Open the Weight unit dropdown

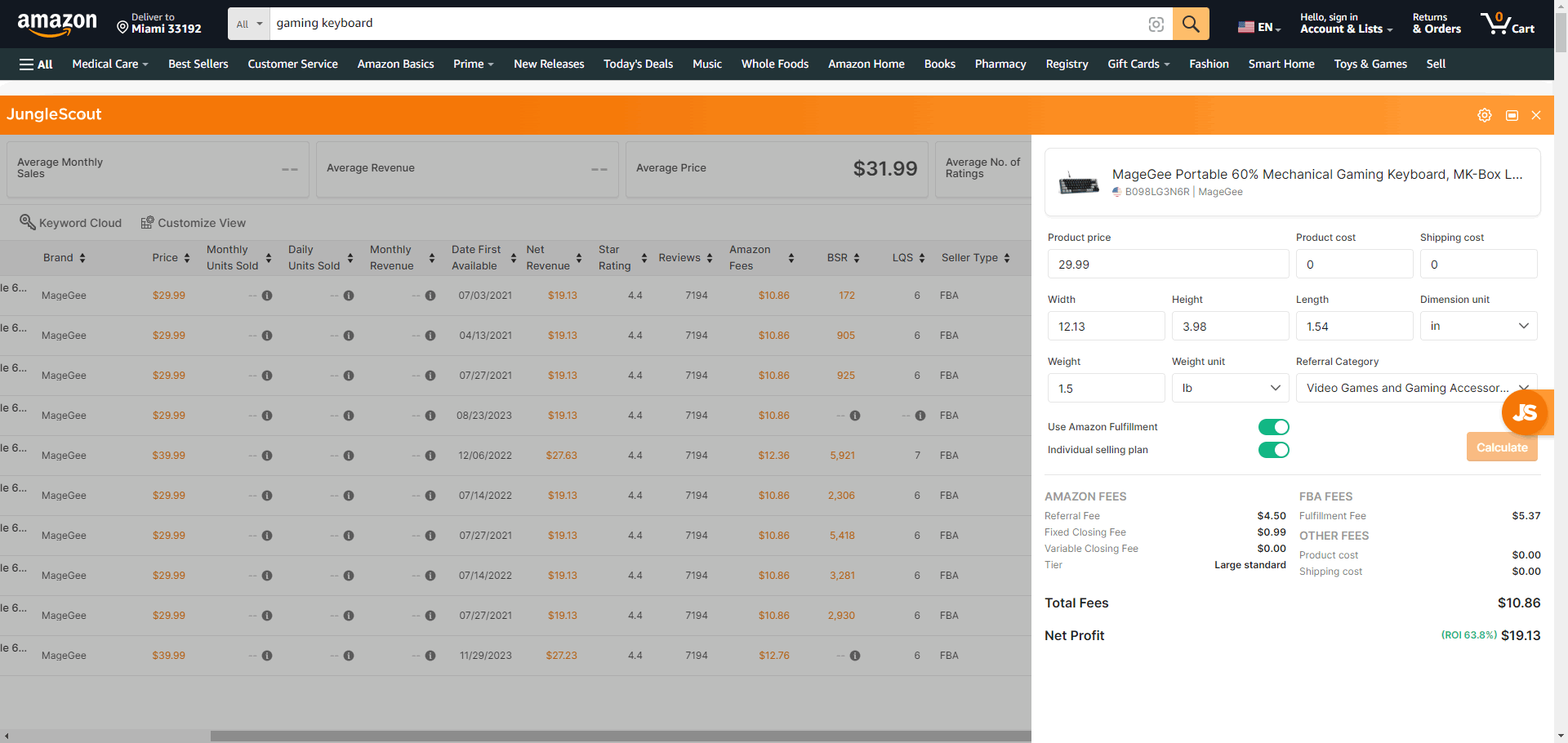1231,388
